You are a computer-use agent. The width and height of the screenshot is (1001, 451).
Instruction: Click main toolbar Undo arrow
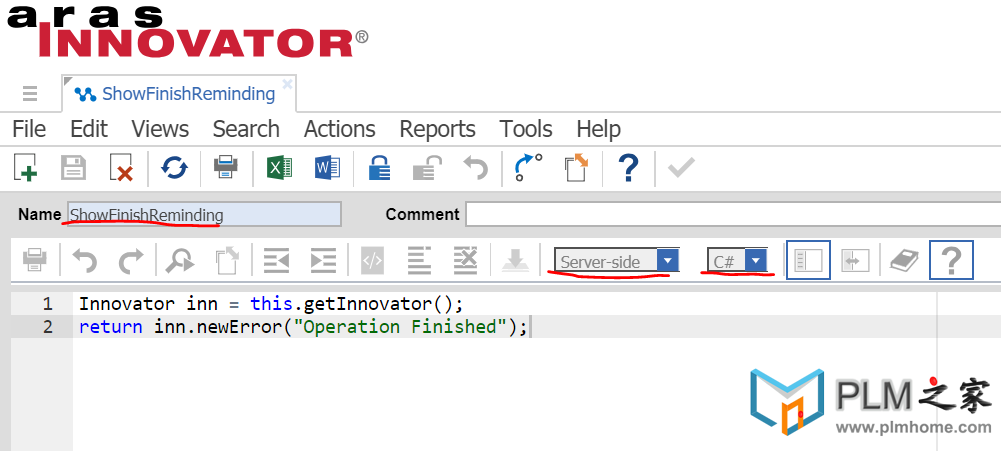pyautogui.click(x=476, y=169)
